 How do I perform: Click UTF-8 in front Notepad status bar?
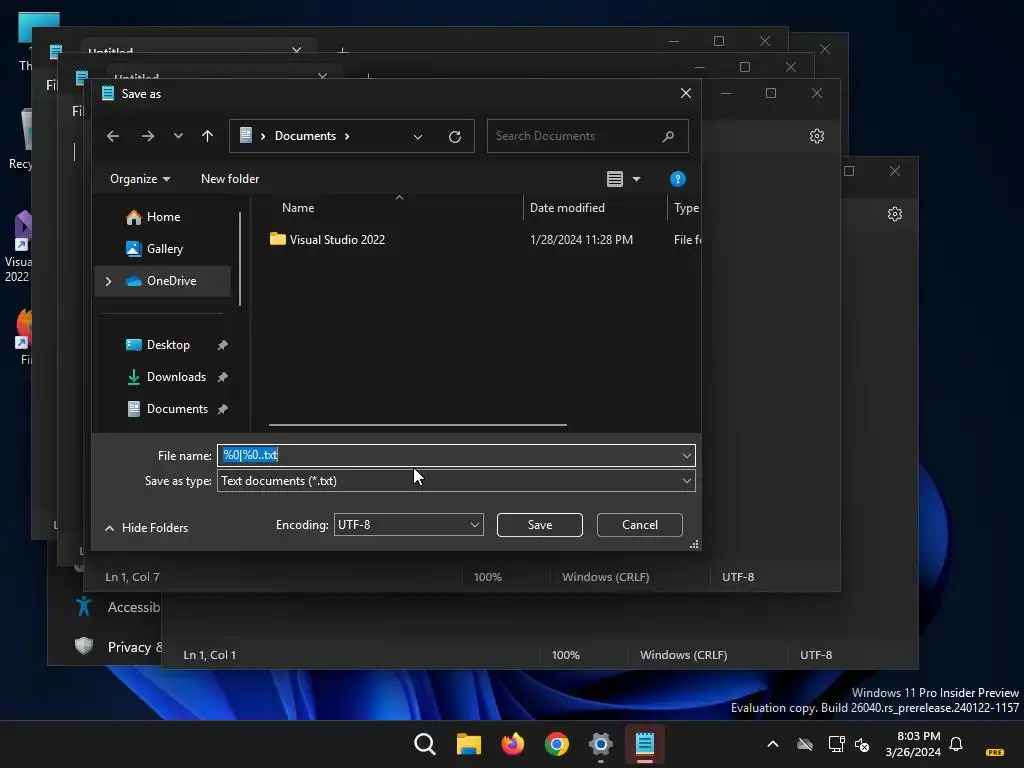738,577
